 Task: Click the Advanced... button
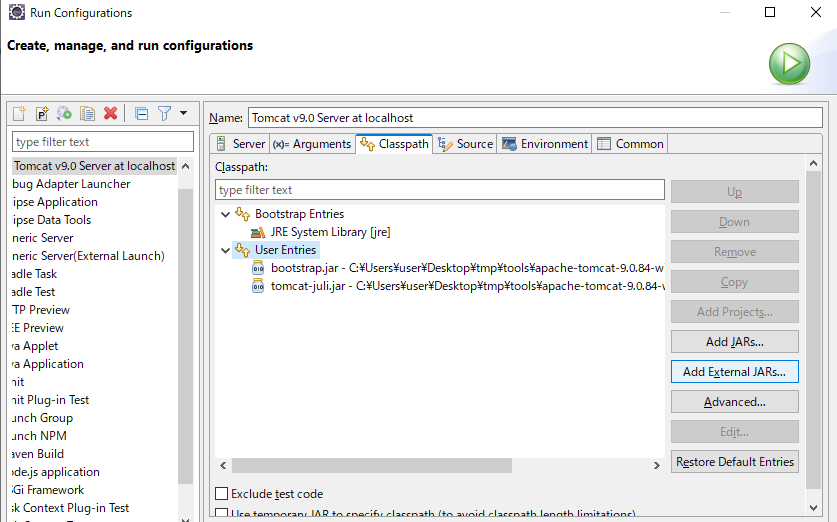click(x=735, y=401)
